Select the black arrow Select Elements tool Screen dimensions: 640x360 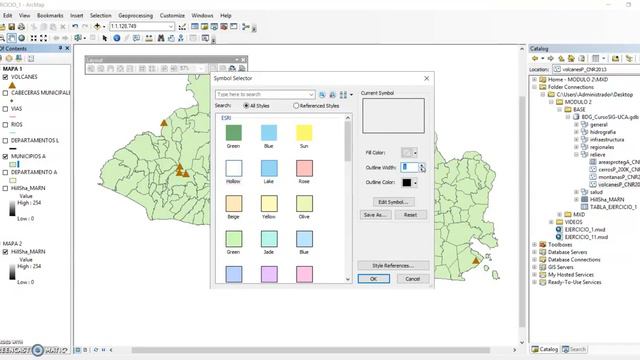pyautogui.click(x=105, y=38)
